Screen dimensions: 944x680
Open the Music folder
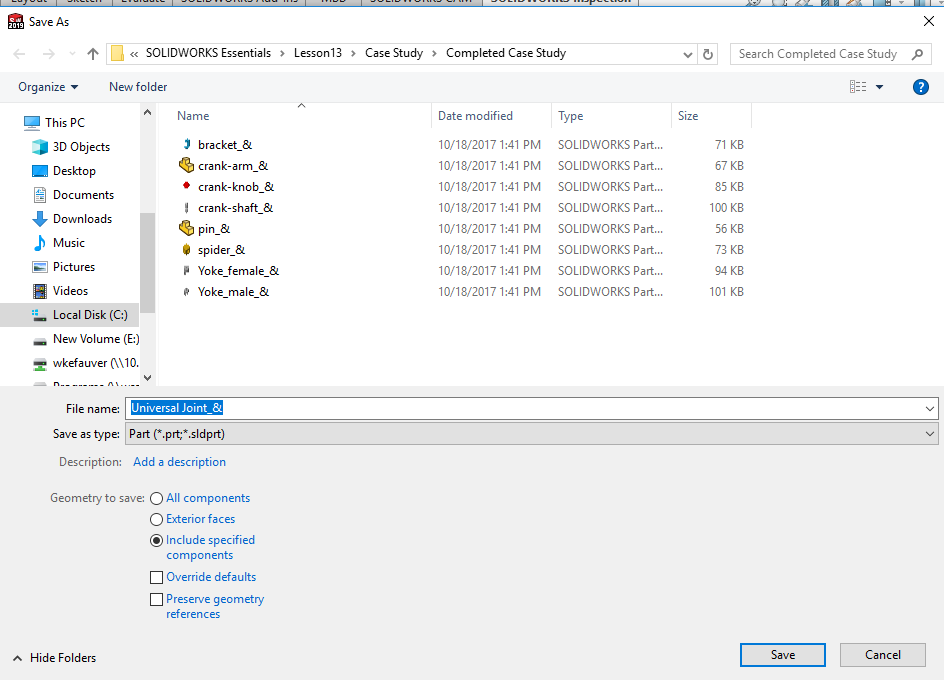coord(69,243)
